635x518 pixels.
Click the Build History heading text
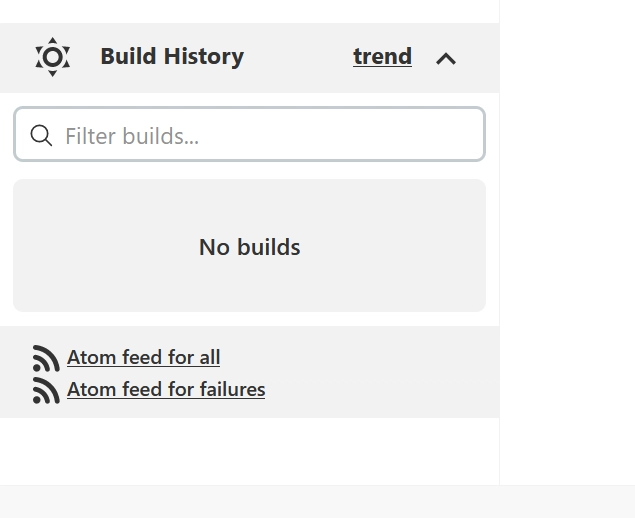[x=172, y=56]
